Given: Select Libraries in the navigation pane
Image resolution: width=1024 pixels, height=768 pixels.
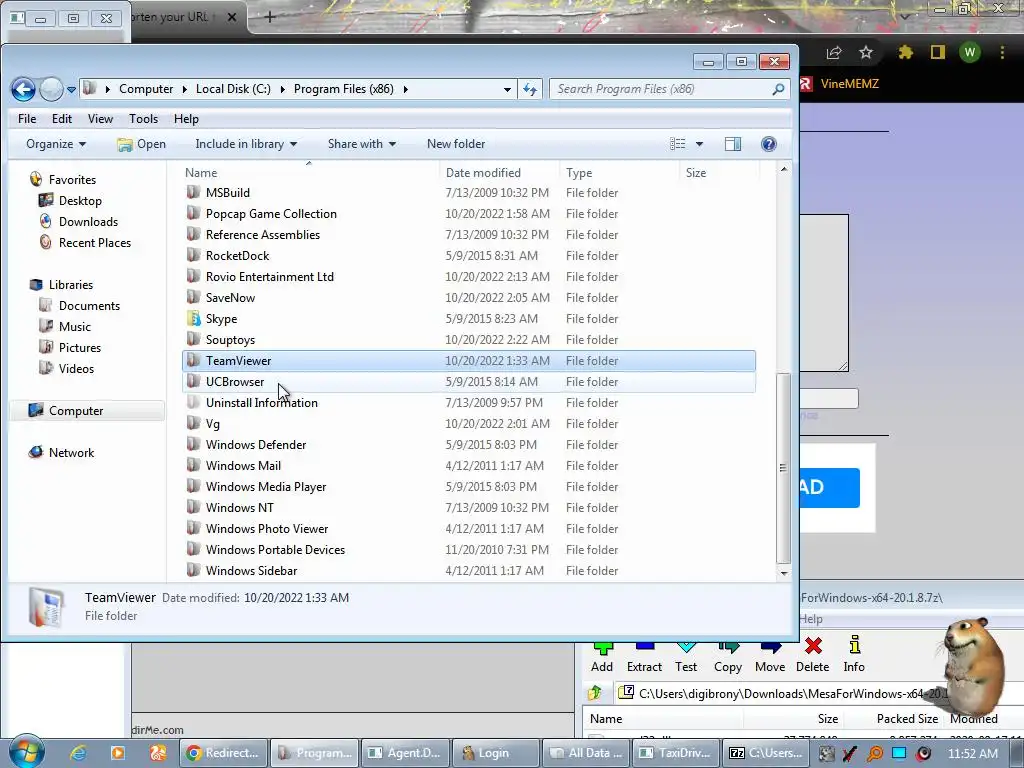Looking at the screenshot, I should (71, 285).
